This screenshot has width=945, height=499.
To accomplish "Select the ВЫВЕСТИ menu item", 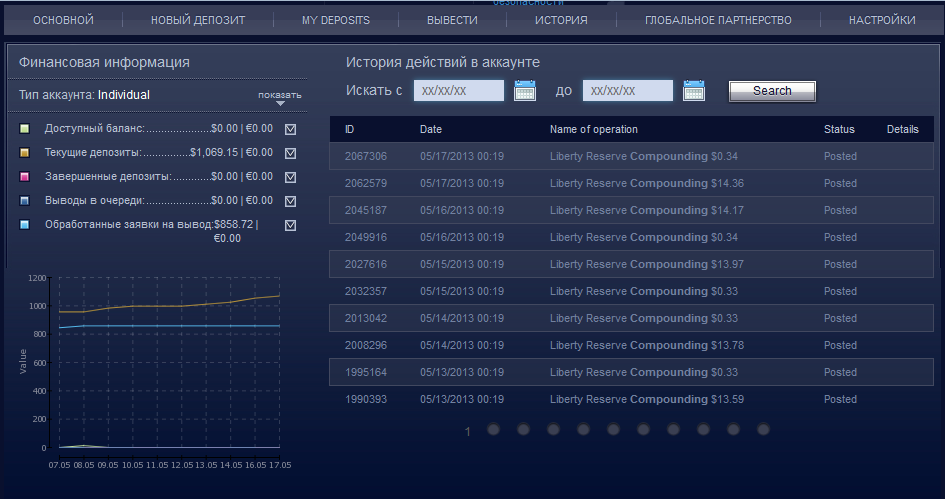I will pos(452,20).
